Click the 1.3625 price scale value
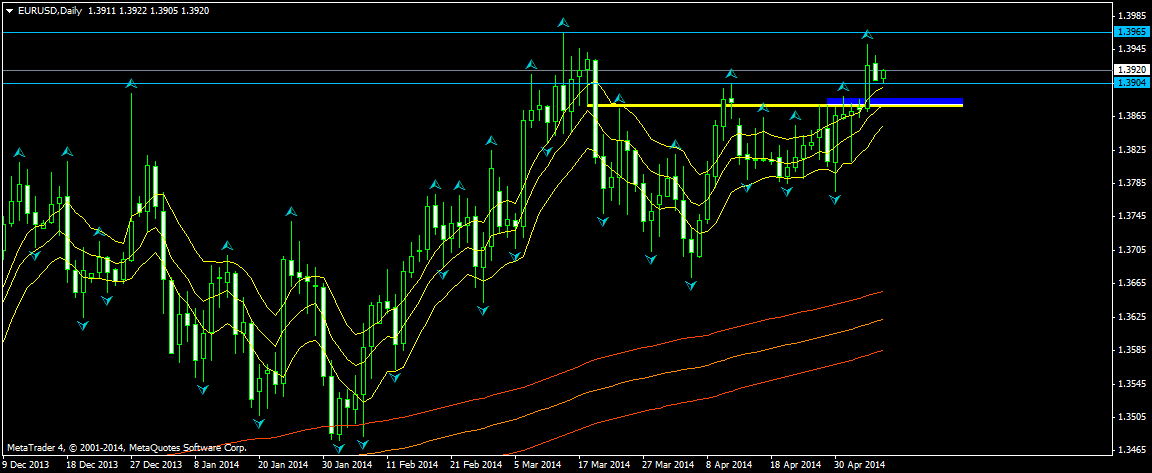The width and height of the screenshot is (1152, 473). pyautogui.click(x=1131, y=317)
